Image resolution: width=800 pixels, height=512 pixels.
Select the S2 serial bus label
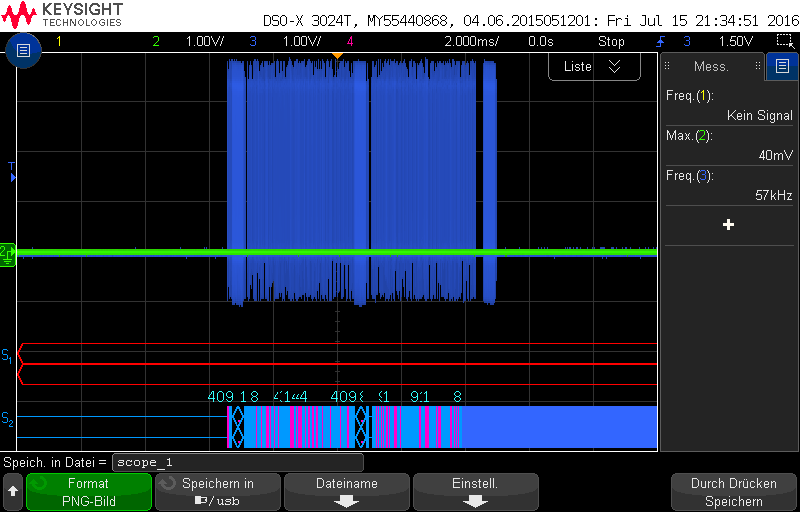coord(7,419)
